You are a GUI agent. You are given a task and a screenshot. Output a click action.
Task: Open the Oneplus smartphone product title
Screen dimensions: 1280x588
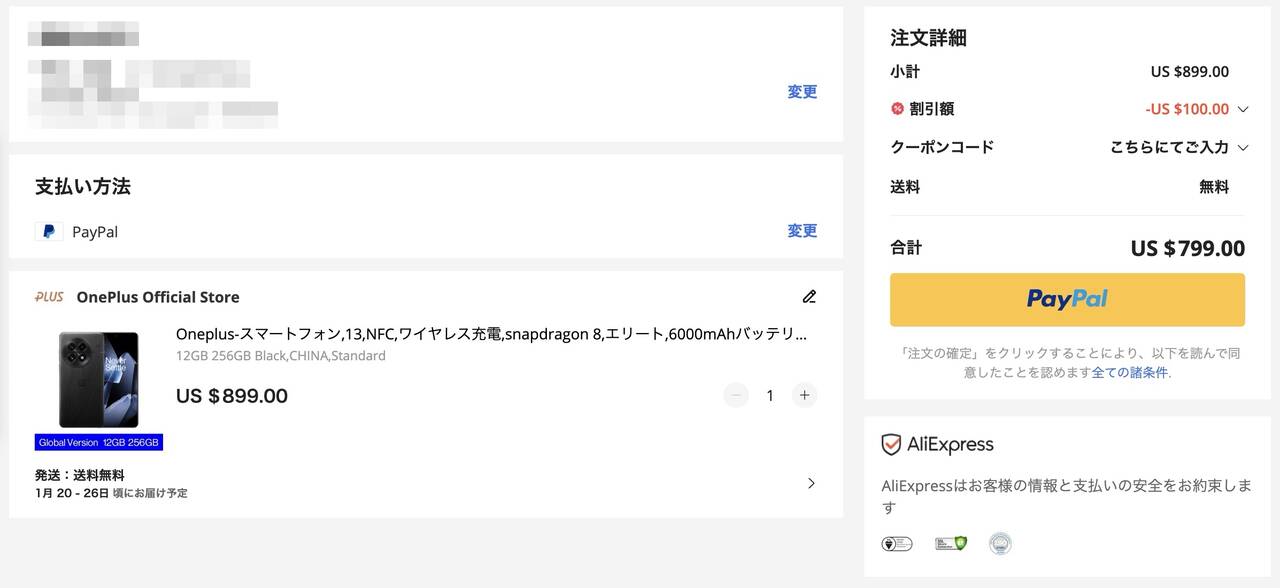point(490,334)
